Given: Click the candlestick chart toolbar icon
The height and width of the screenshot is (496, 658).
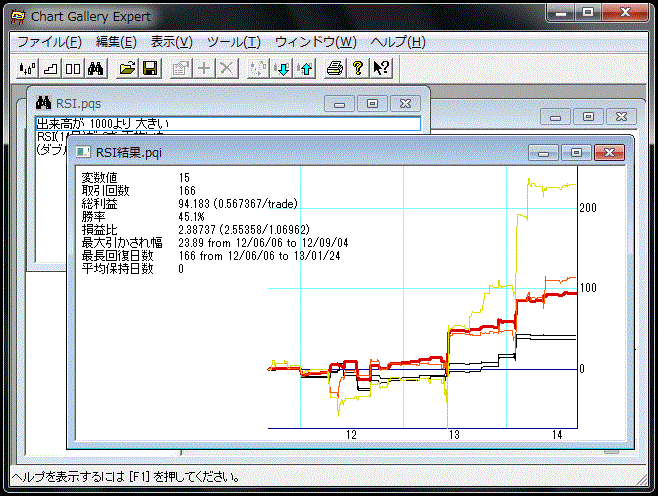Looking at the screenshot, I should (28, 68).
